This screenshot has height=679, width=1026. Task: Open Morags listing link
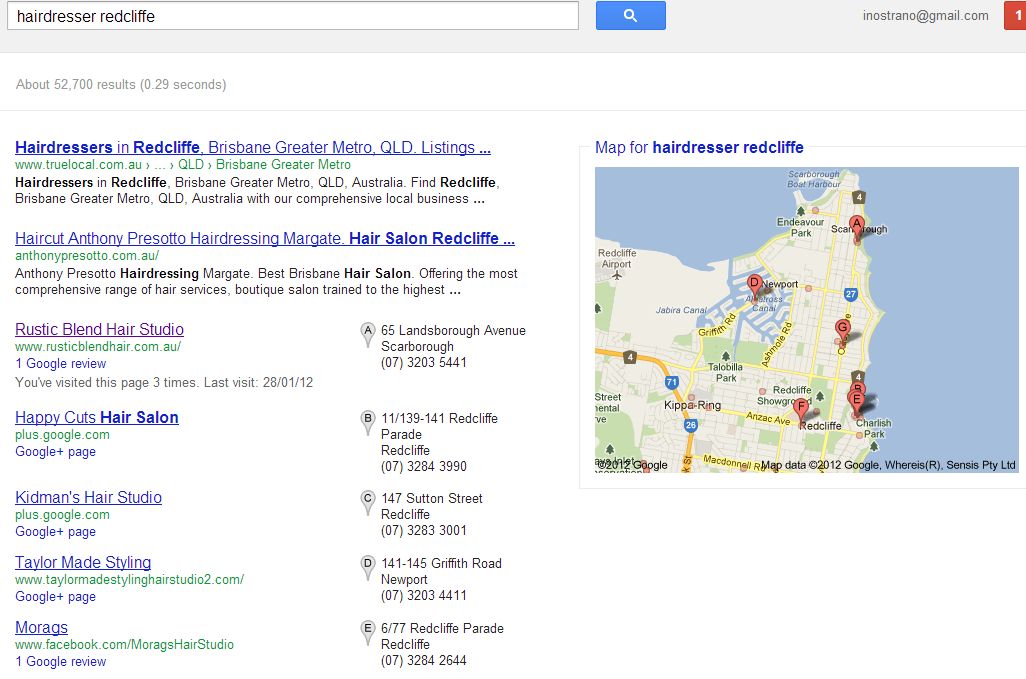point(41,627)
